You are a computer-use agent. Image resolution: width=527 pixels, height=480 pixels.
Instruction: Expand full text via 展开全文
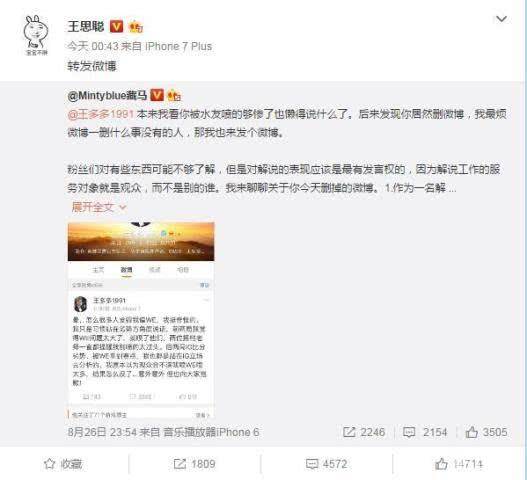(98, 207)
